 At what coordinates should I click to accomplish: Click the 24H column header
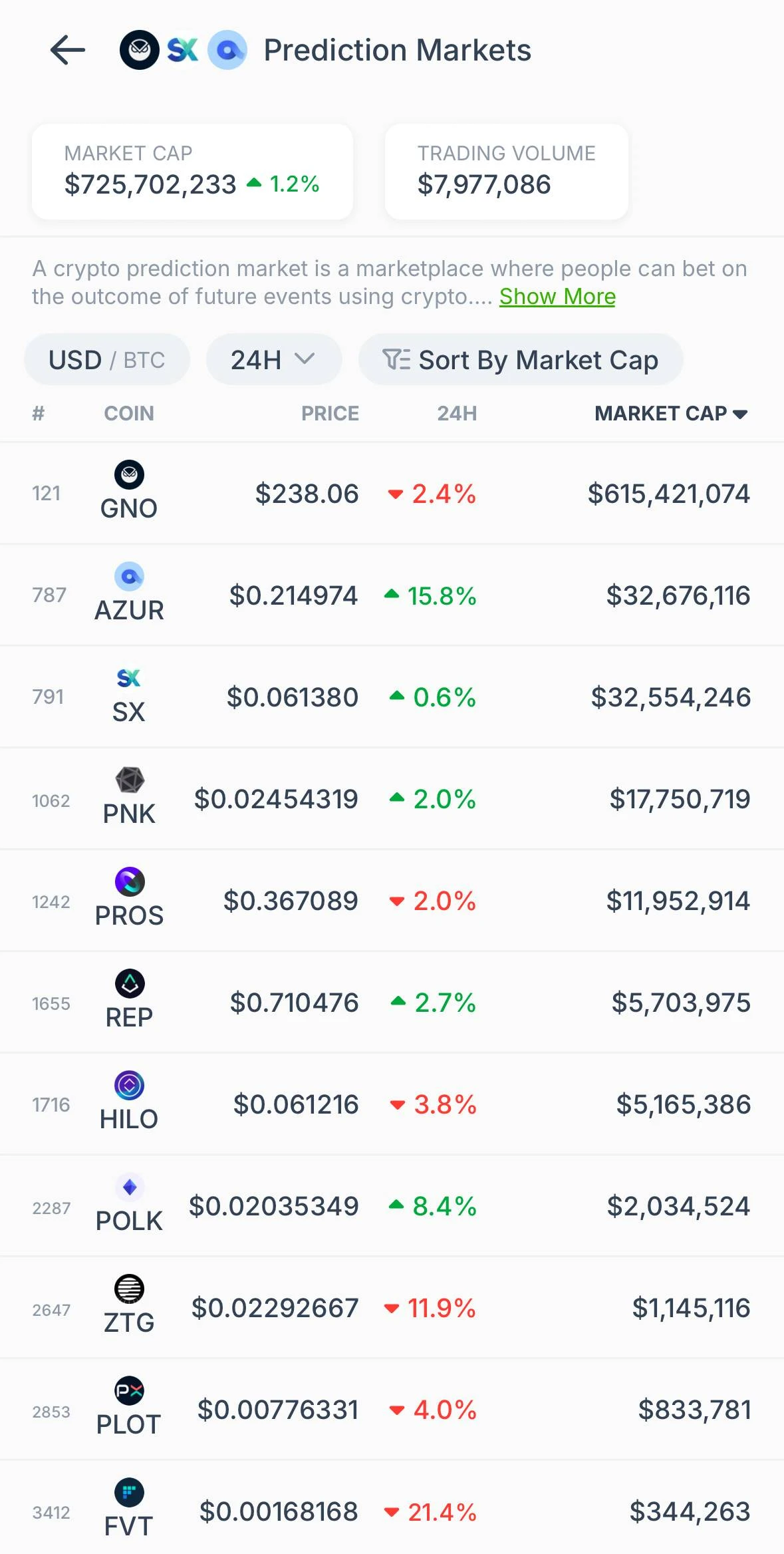(x=456, y=413)
